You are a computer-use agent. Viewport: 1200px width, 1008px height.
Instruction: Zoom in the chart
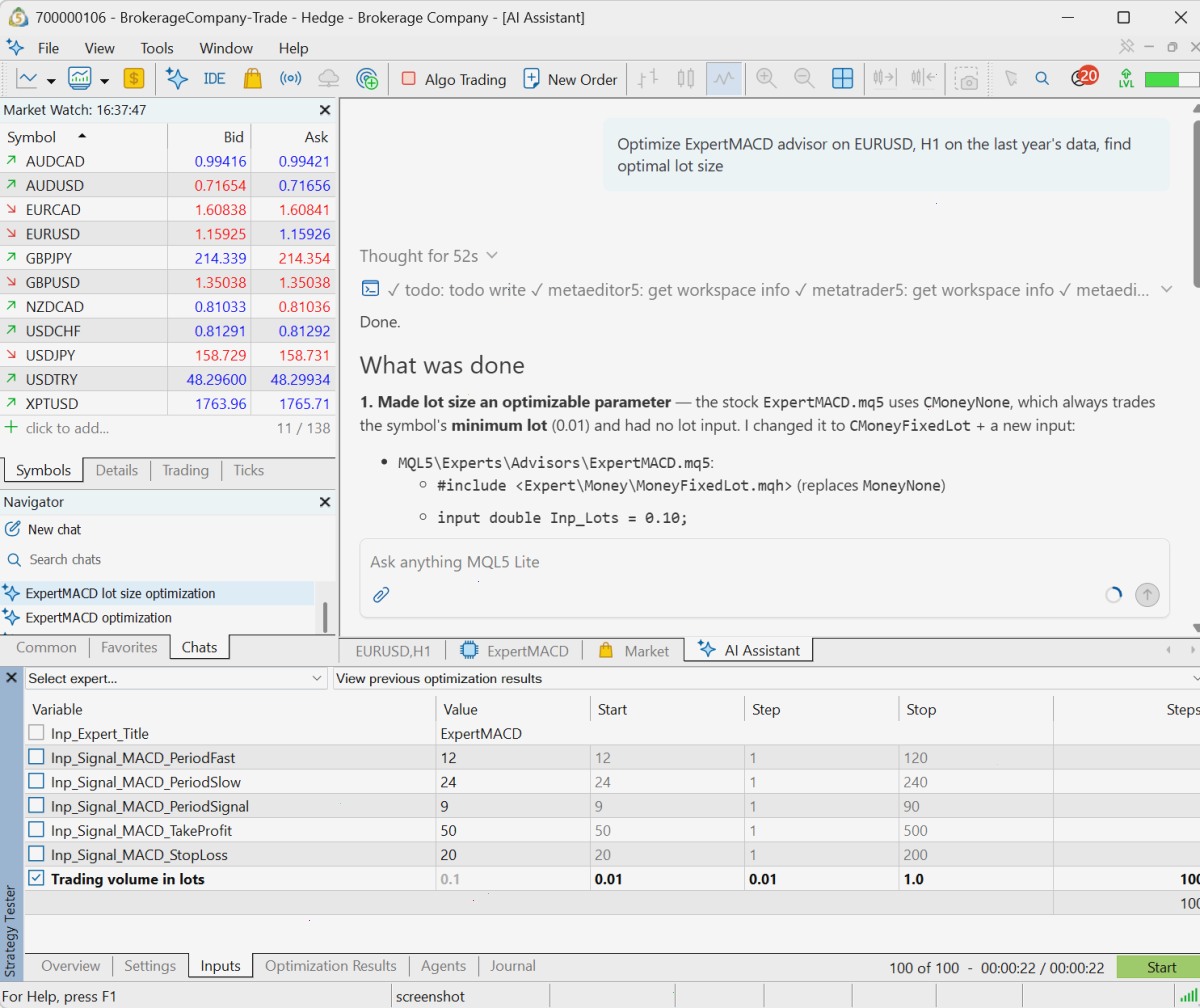(767, 79)
